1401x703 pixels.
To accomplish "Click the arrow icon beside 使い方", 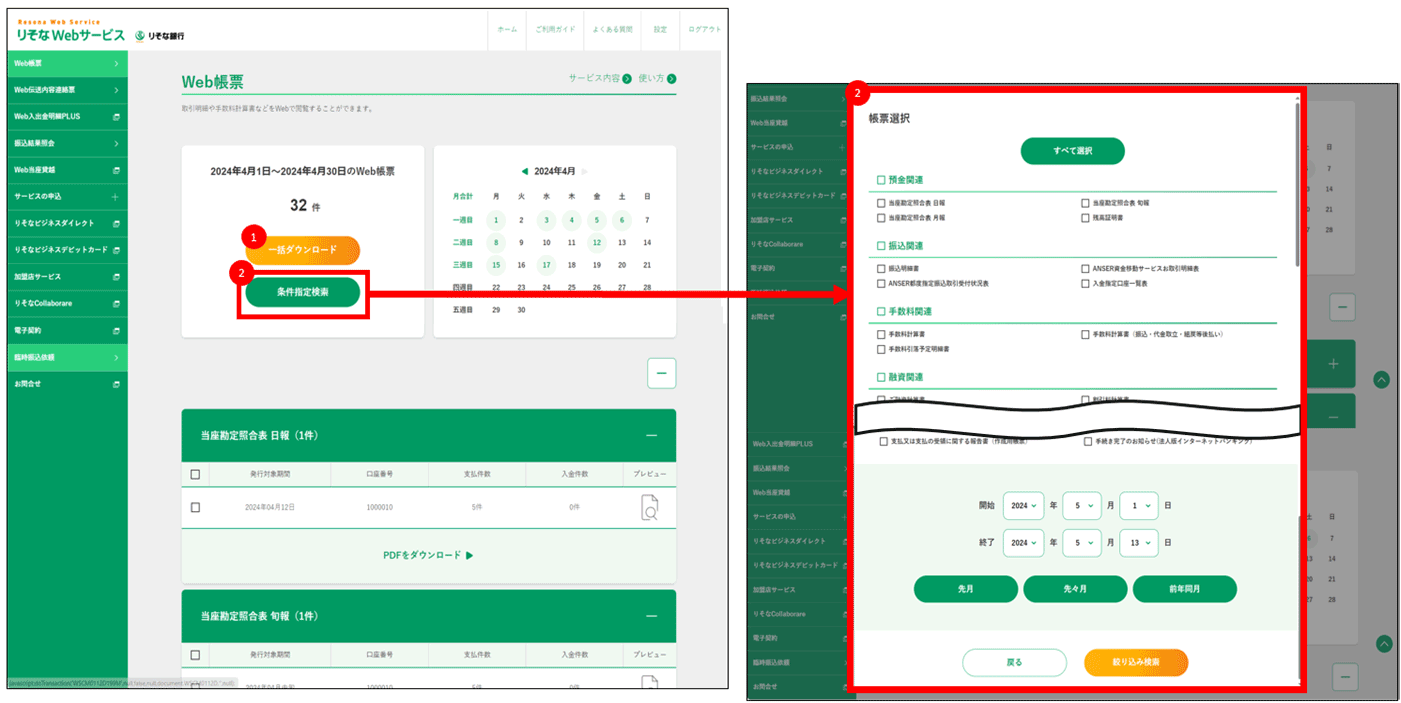I will 671,78.
